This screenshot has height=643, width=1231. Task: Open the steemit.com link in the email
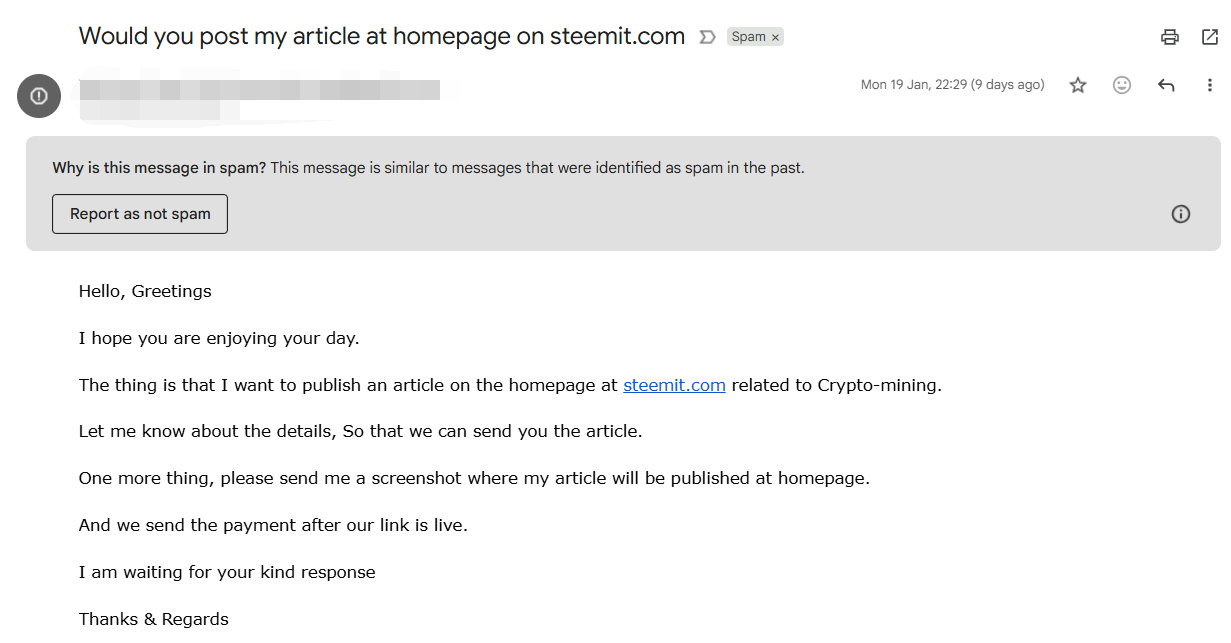674,385
